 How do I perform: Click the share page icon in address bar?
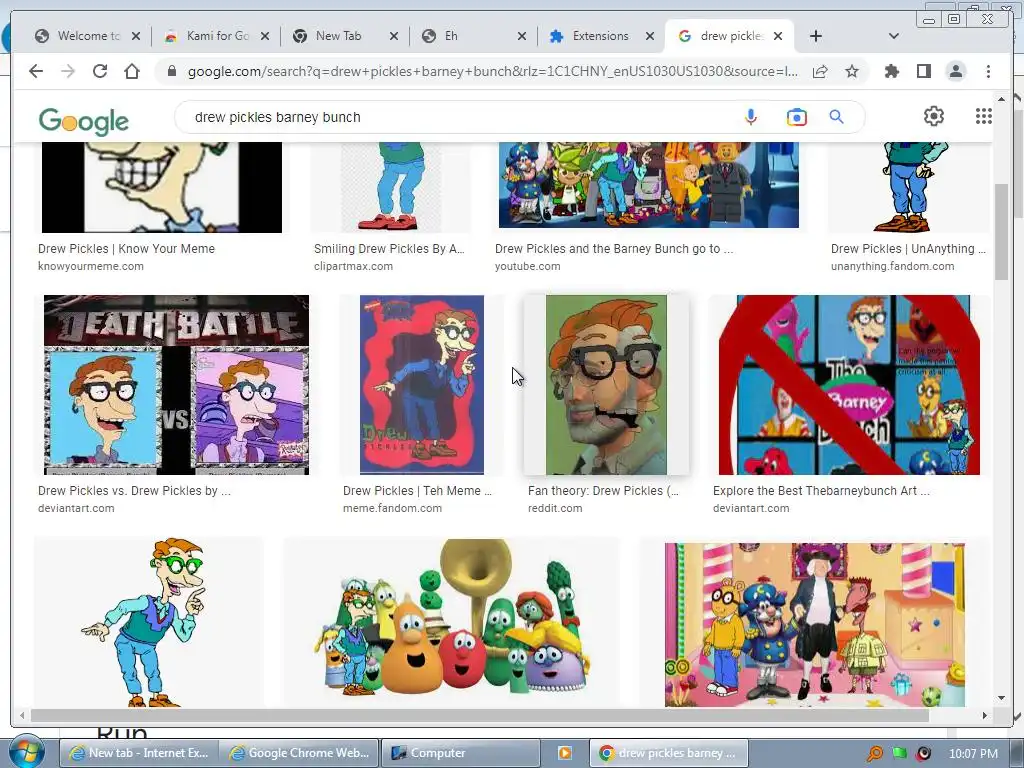click(820, 71)
